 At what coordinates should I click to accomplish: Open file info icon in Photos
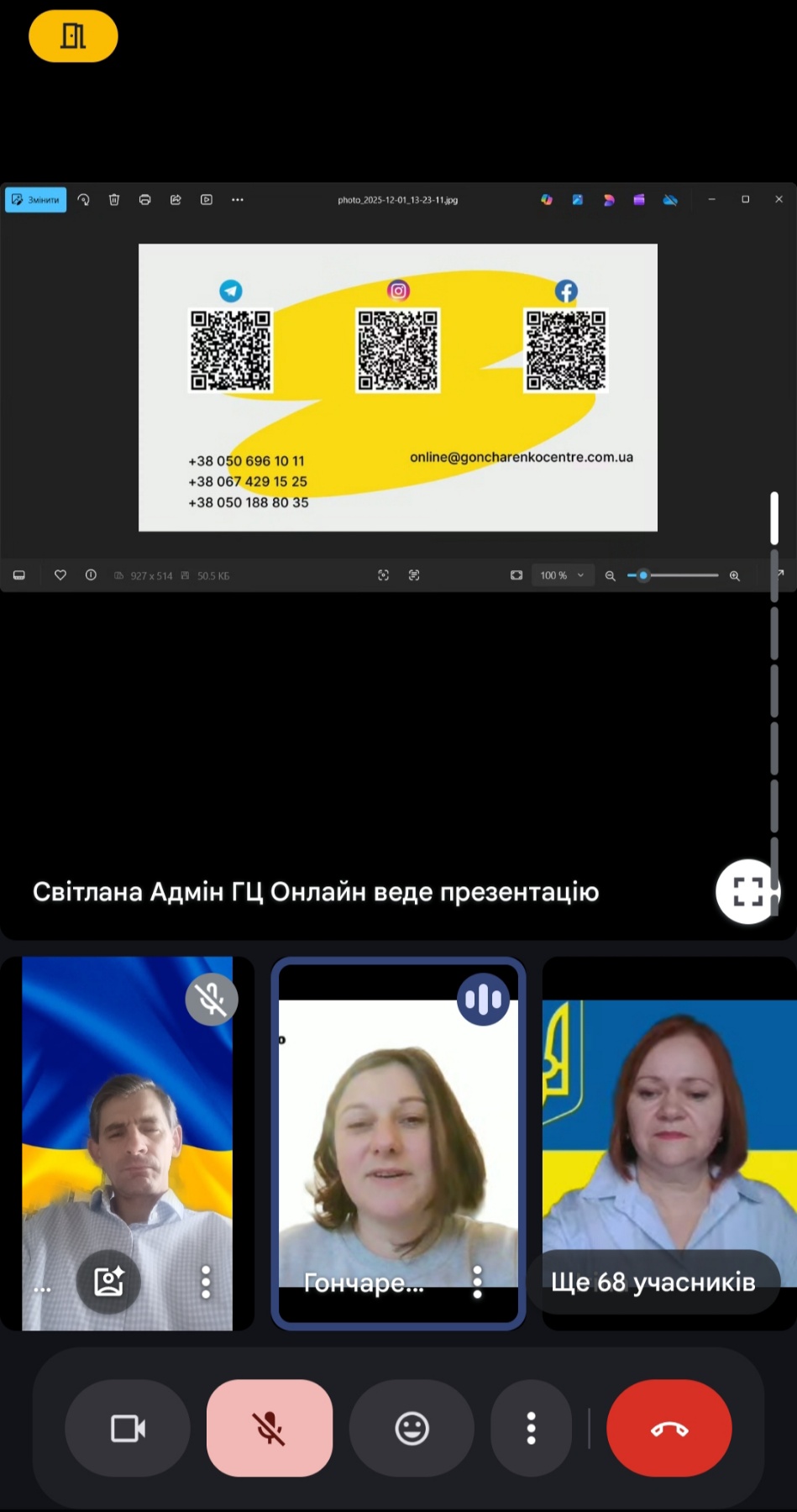pyautogui.click(x=91, y=575)
